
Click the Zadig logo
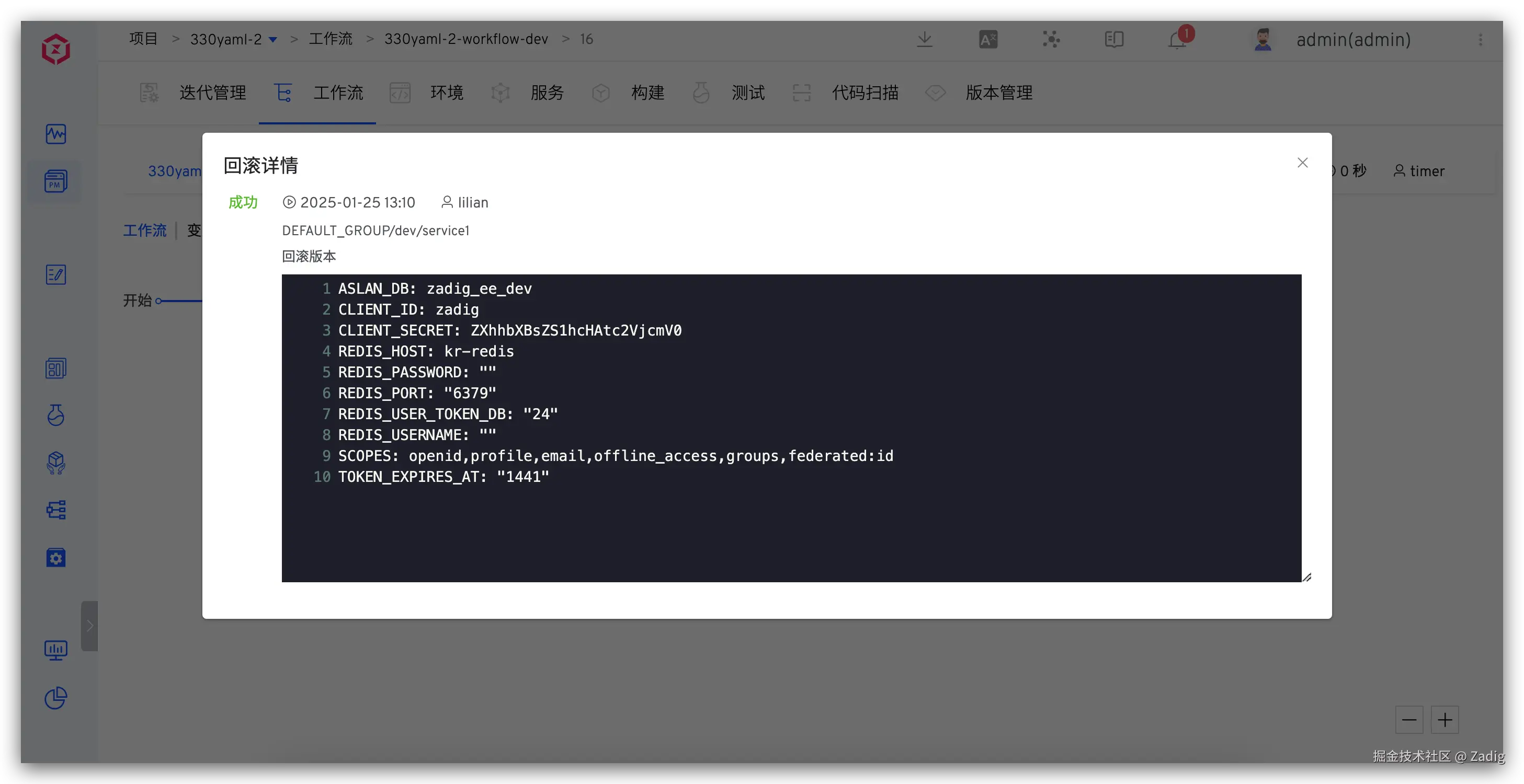[55, 49]
